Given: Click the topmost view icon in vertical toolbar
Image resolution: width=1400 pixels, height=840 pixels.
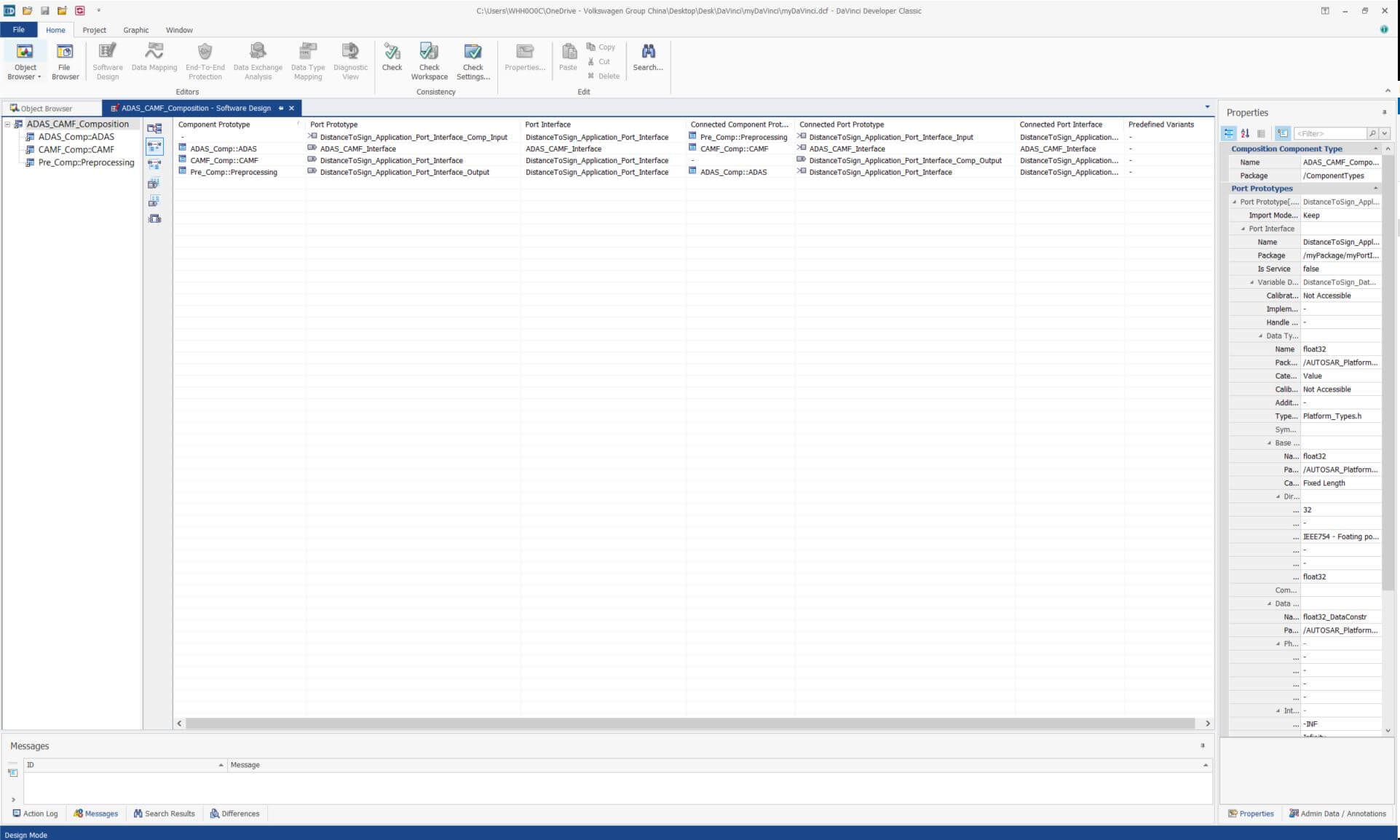Looking at the screenshot, I should coord(154,129).
